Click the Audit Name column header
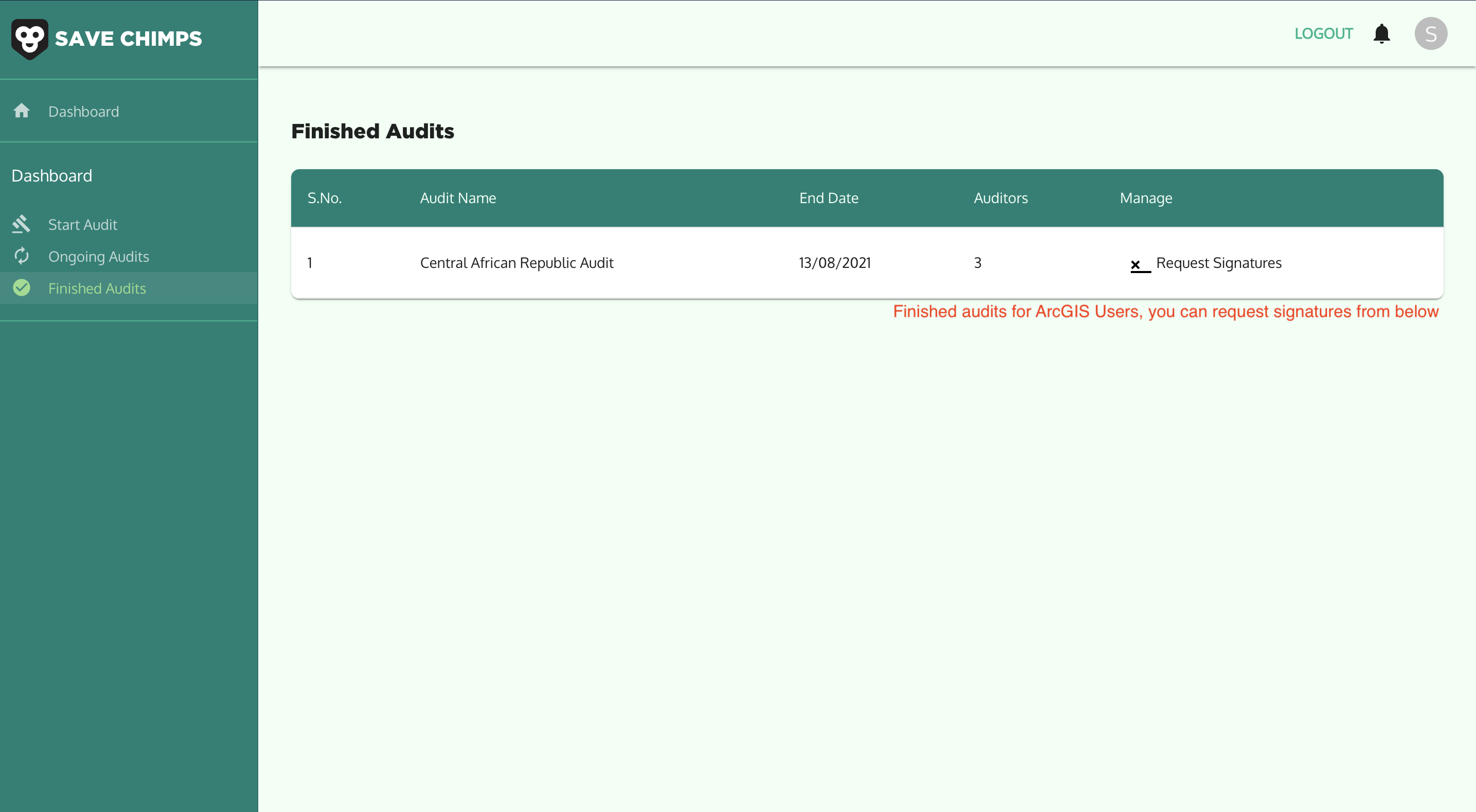Viewport: 1476px width, 812px height. (x=458, y=198)
